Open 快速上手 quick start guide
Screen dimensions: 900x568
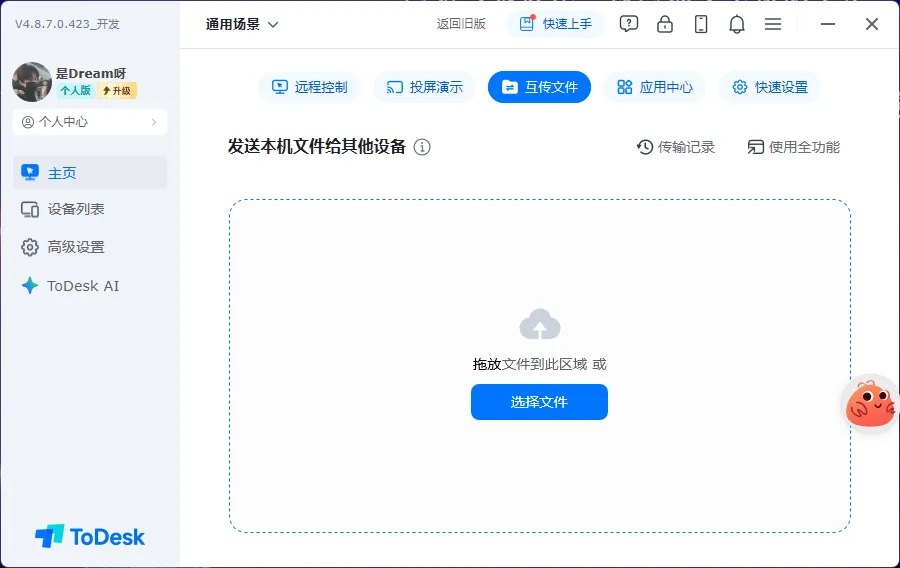555,24
